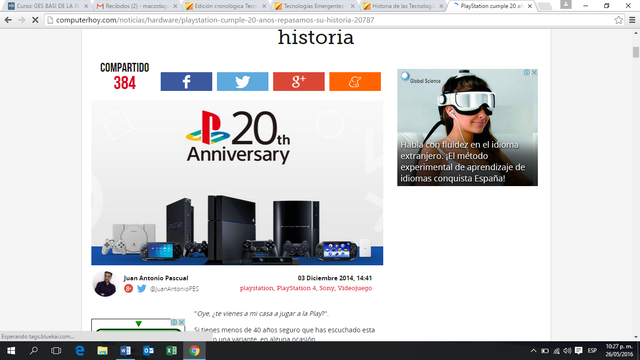Open the volume control in the tray

[x=567, y=351]
